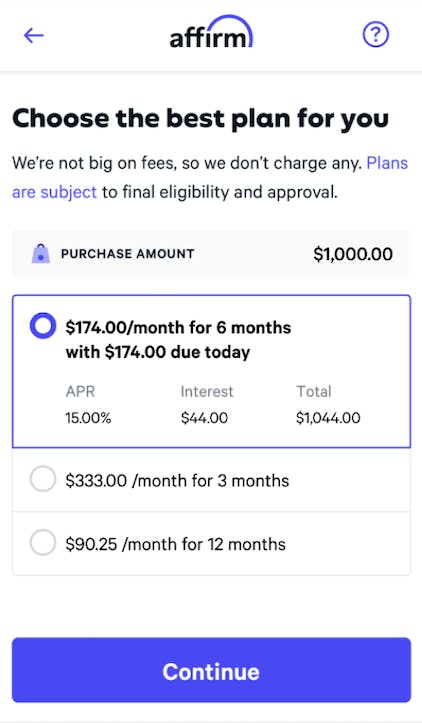Click the $44.00 Interest amount
Viewport: 422px width, 723px height.
click(x=204, y=418)
